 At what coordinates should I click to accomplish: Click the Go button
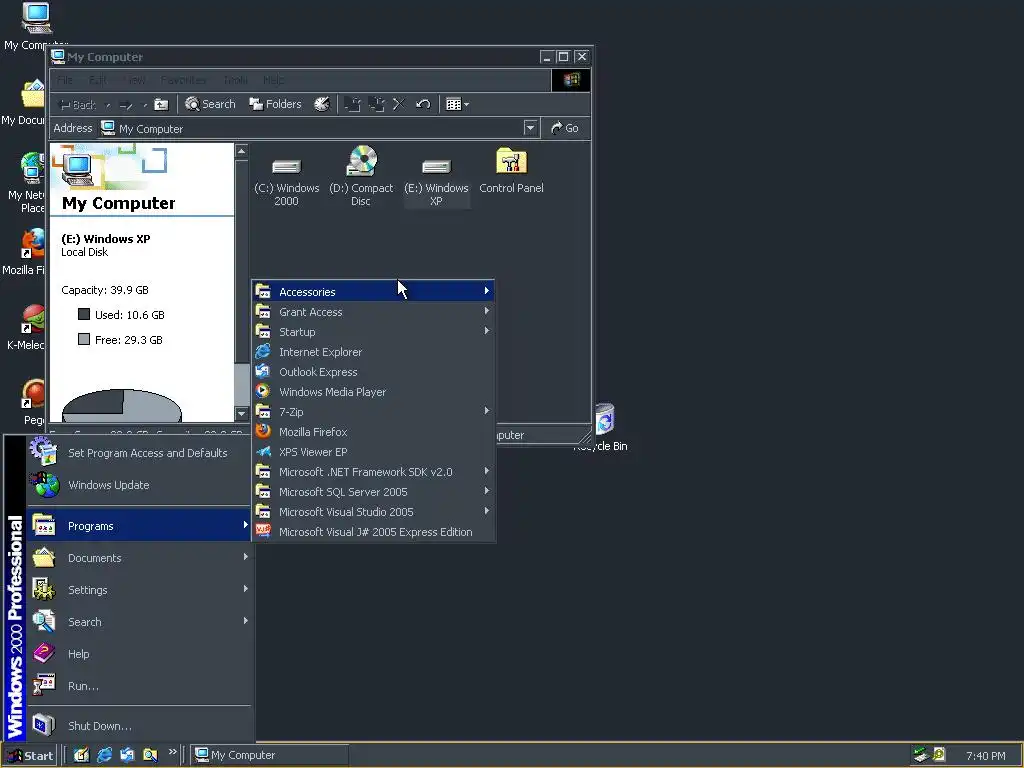(x=565, y=128)
